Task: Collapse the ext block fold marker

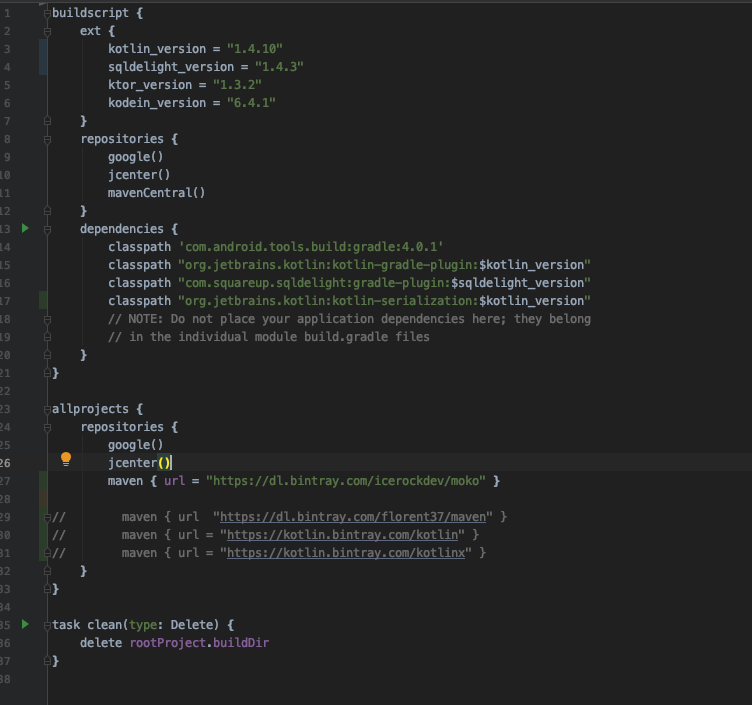Action: pos(47,32)
